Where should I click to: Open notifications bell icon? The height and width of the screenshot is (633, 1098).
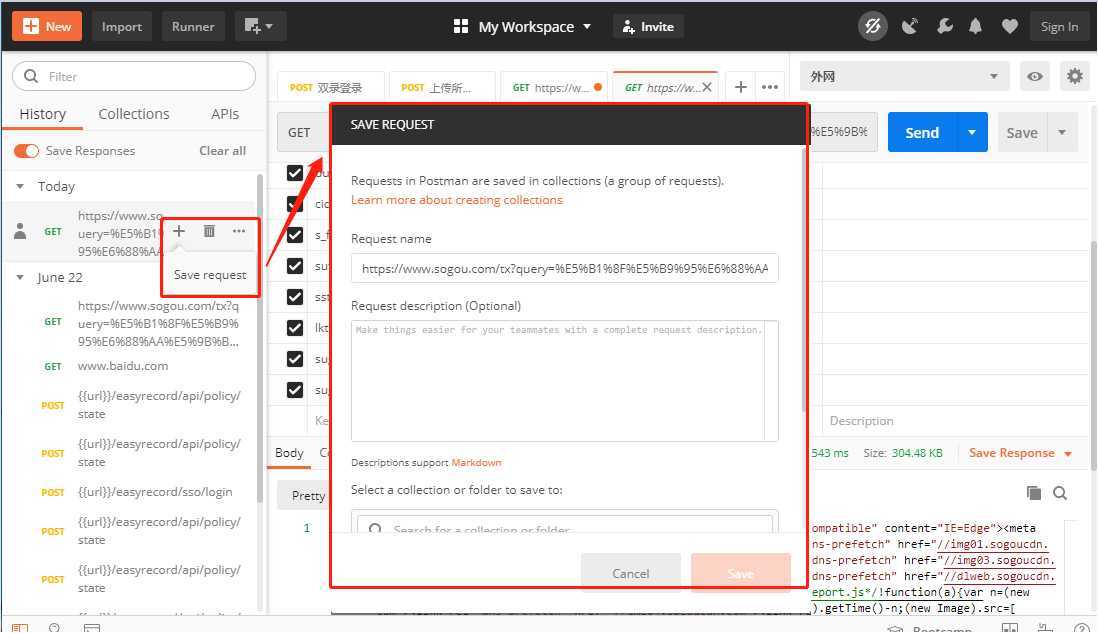tap(976, 27)
